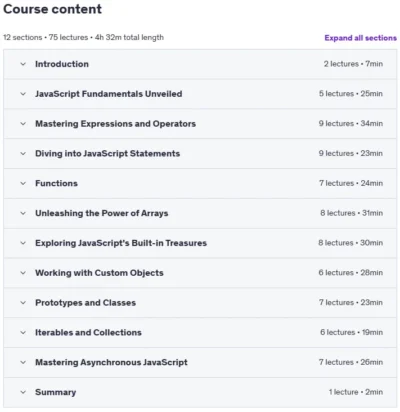
Task: Click Prototypes and Classes title text
Action: point(86,303)
